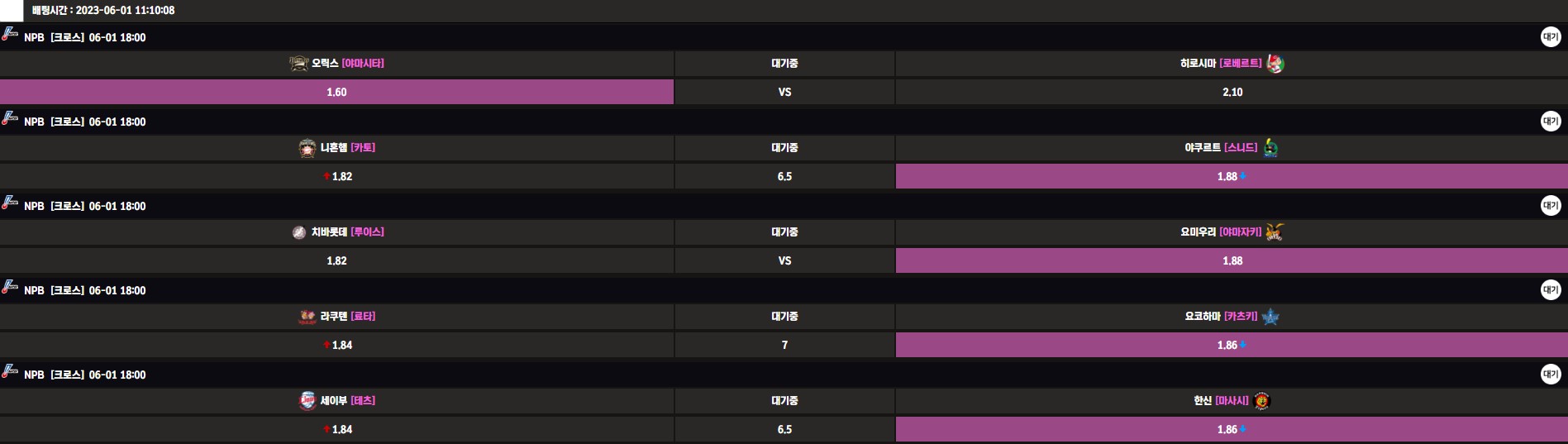Click the Yomiuri team logo icon
Viewport: 1568px width, 444px height.
1274,232
